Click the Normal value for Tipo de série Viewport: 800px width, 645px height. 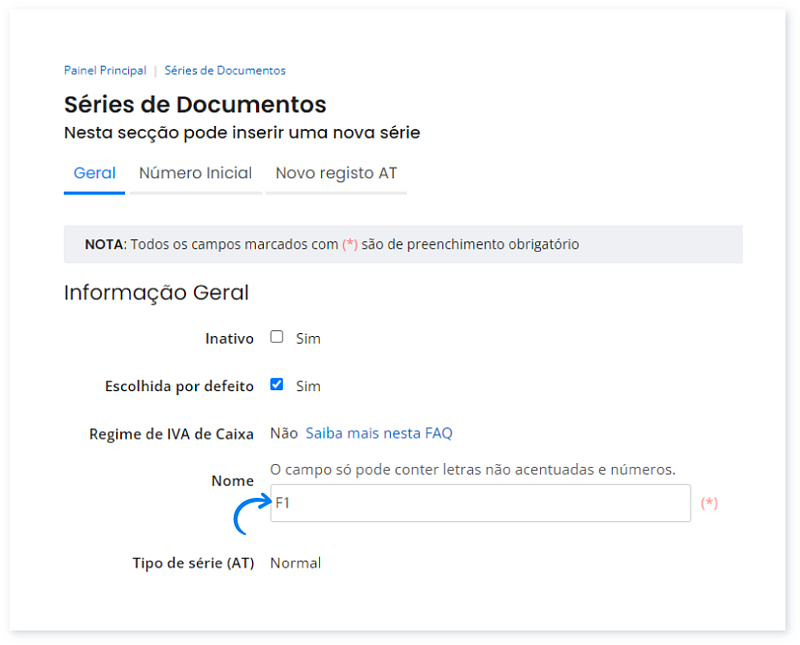[295, 563]
